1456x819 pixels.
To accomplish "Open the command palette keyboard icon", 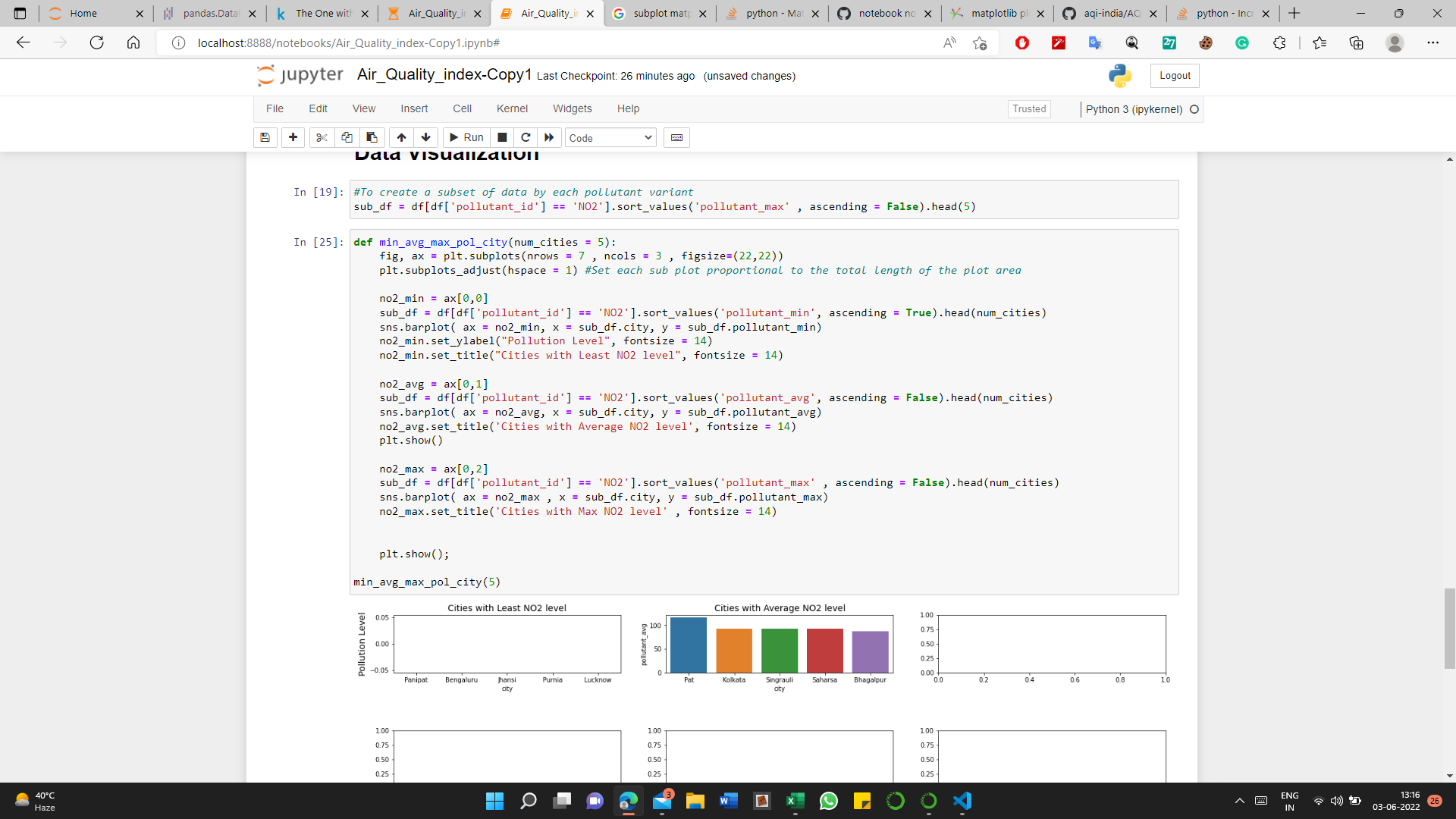I will [x=676, y=137].
